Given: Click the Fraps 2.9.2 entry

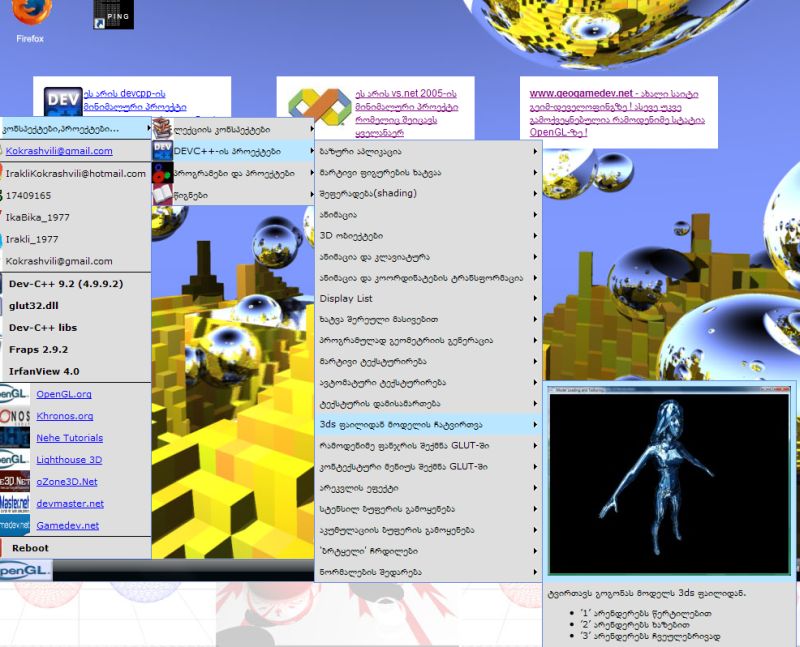Looking at the screenshot, I should point(76,350).
